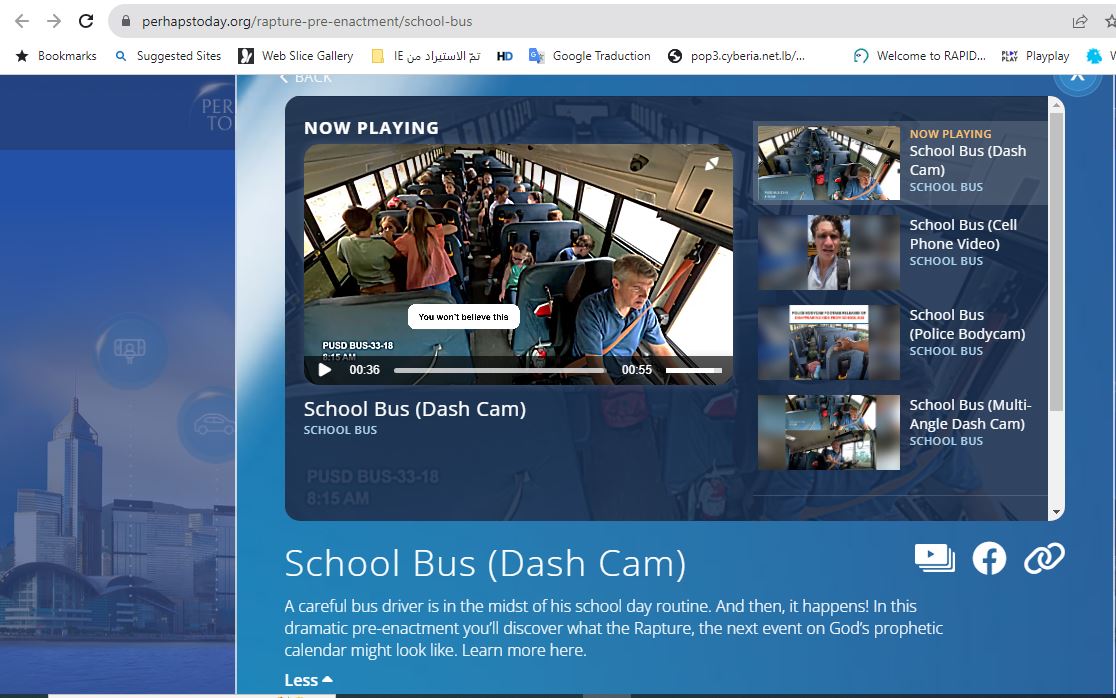
Task: Adjust the video volume slider
Action: pos(693,370)
